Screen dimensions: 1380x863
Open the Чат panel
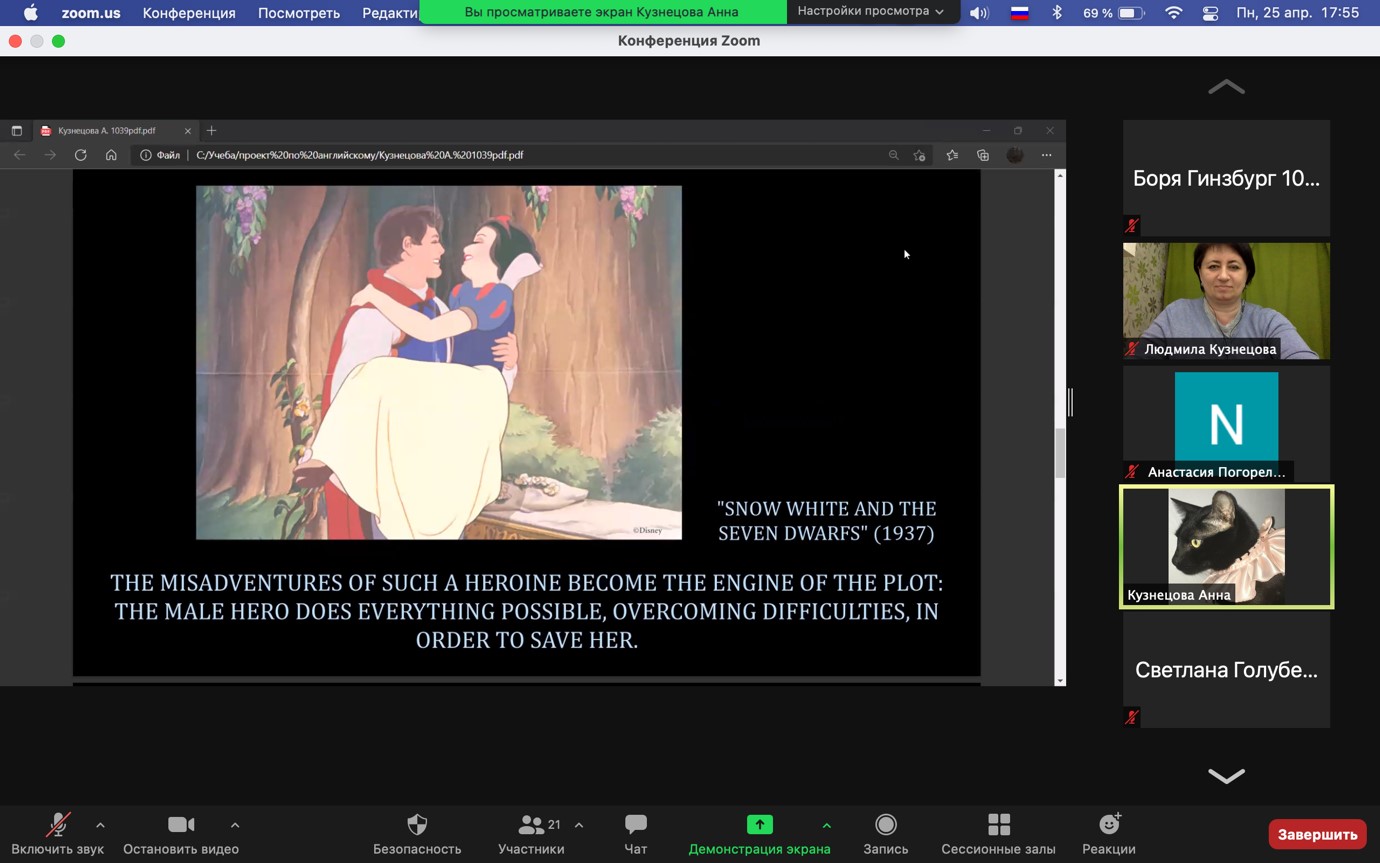pyautogui.click(x=636, y=834)
